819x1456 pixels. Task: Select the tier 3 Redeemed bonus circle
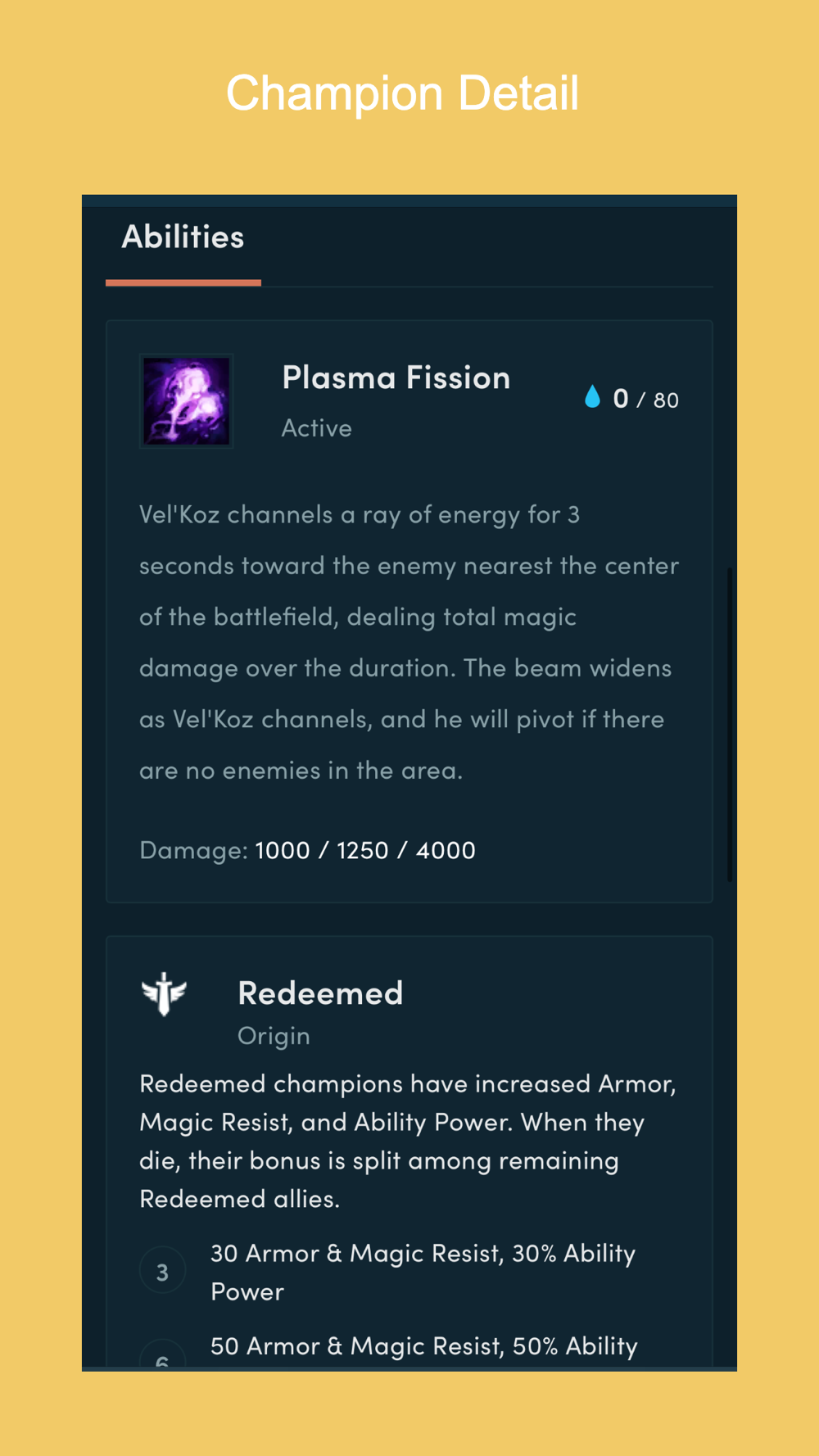(x=163, y=1271)
